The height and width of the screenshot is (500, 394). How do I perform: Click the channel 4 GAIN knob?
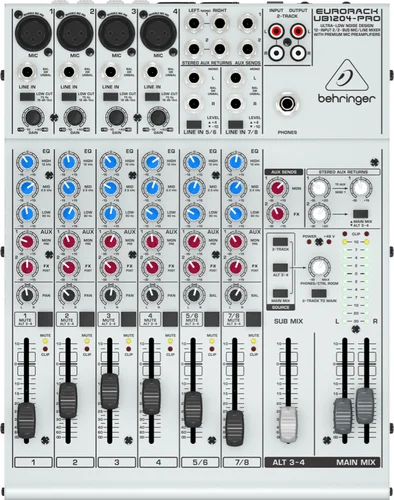(x=158, y=117)
